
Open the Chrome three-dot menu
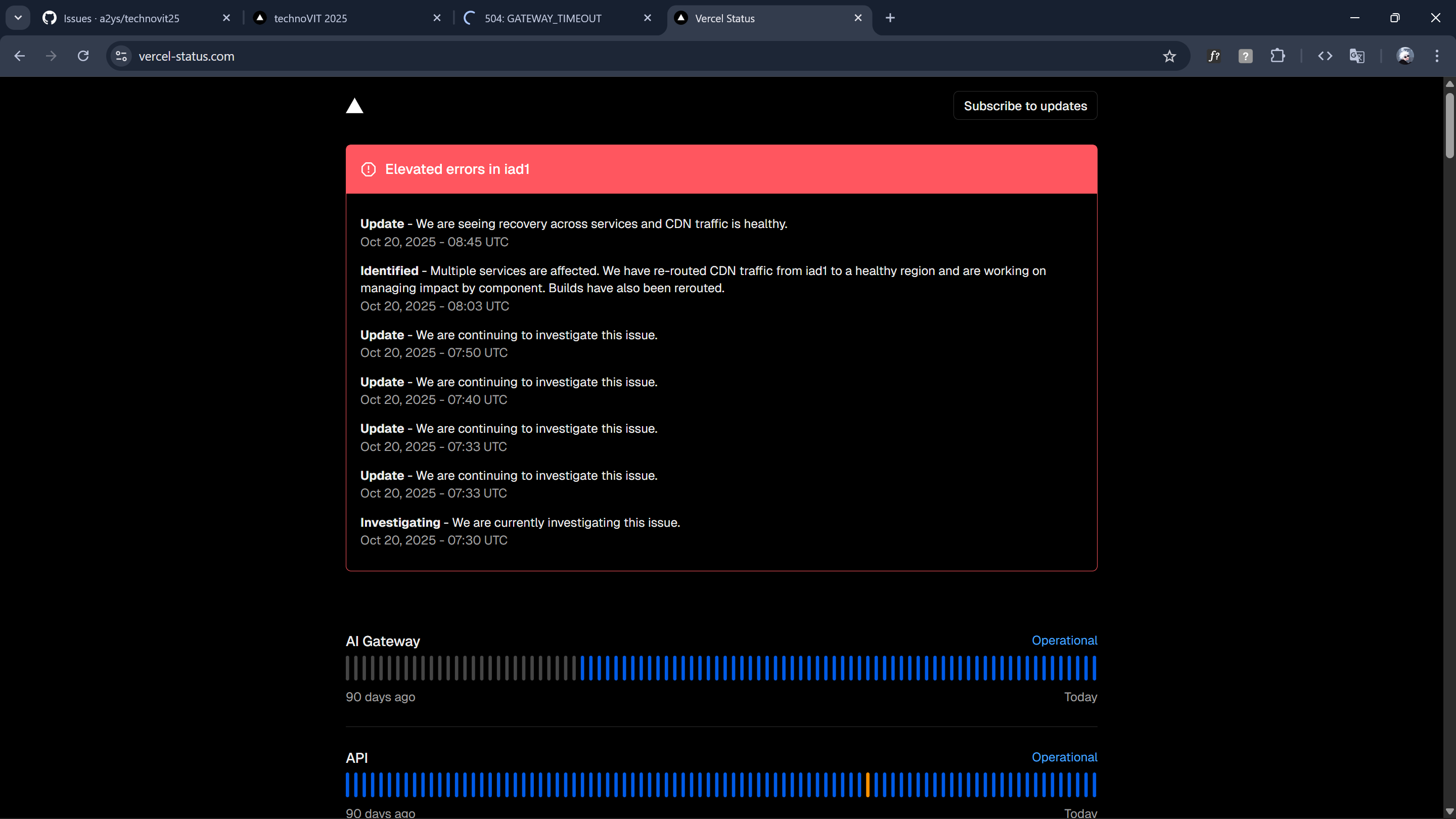(1437, 56)
